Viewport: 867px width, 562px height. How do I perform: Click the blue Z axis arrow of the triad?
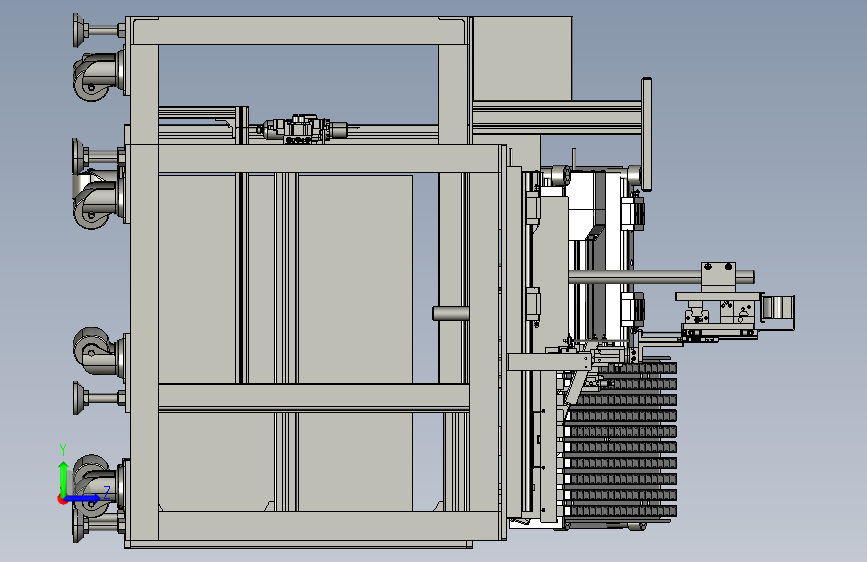83,498
